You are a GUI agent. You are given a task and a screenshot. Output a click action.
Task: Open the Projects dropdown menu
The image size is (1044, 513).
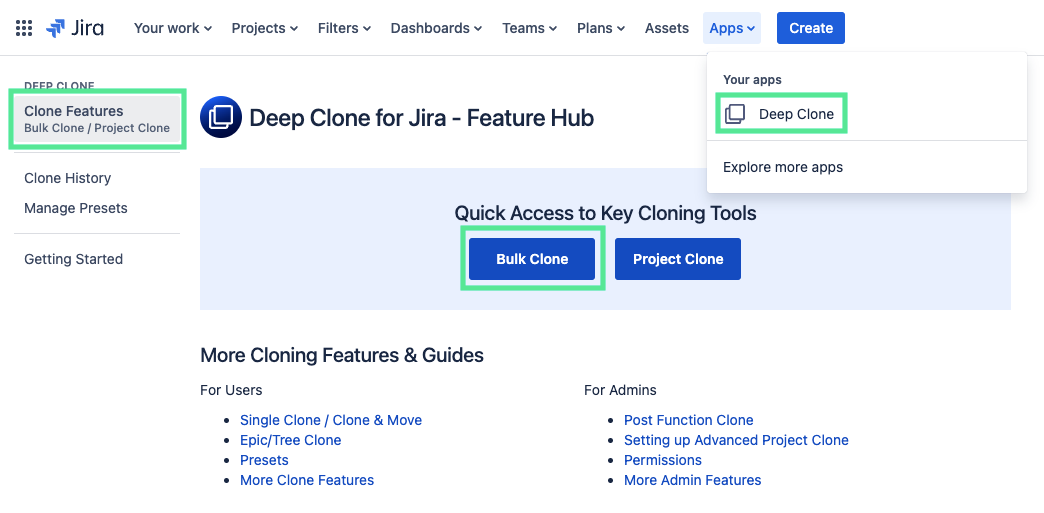click(264, 28)
